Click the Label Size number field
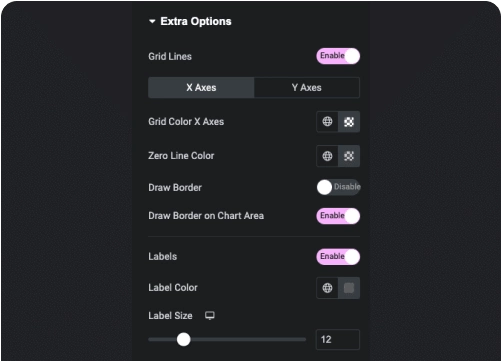501x361 pixels. (338, 339)
